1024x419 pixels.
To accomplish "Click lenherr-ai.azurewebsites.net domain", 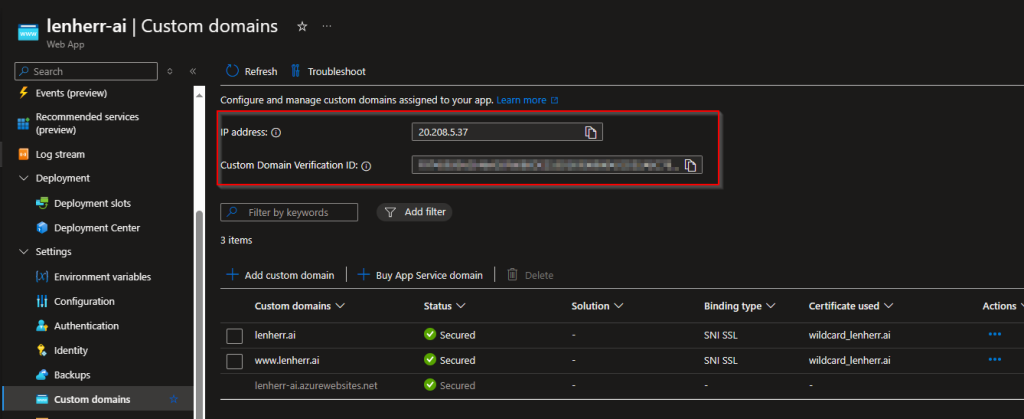I will [316, 385].
